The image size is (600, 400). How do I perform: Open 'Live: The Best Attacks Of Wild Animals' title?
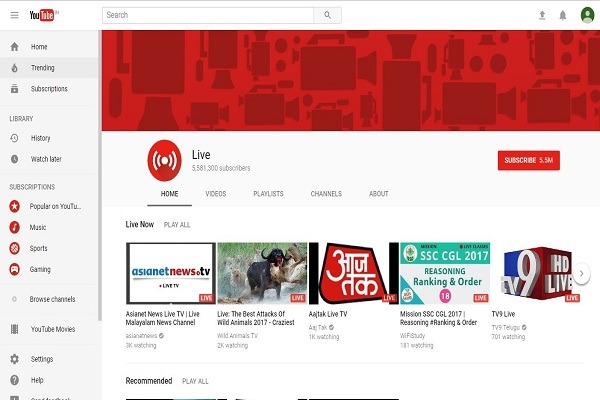click(256, 318)
